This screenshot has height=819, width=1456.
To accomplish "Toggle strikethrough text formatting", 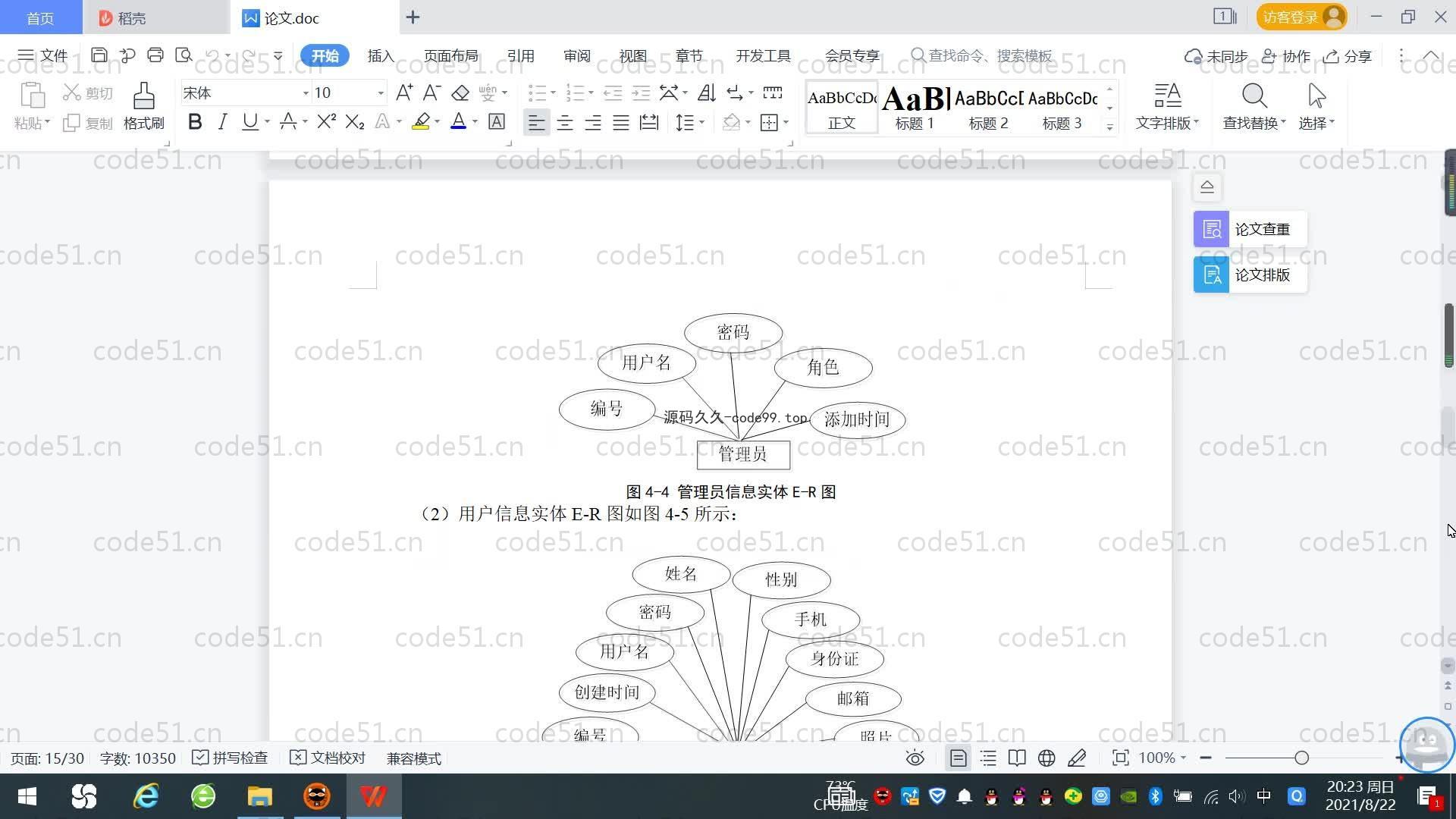I will [x=288, y=121].
